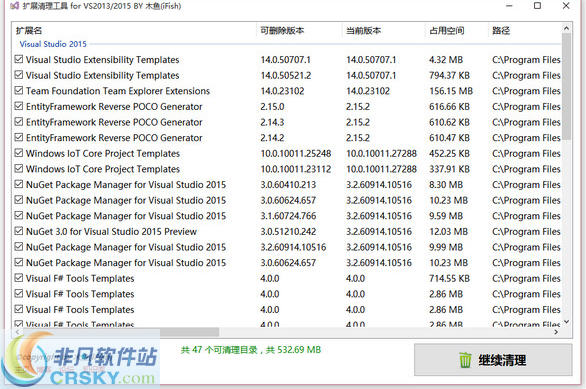The image size is (586, 389).
Task: Click the horizontal scrollbar left arrow
Action: click(x=17, y=332)
